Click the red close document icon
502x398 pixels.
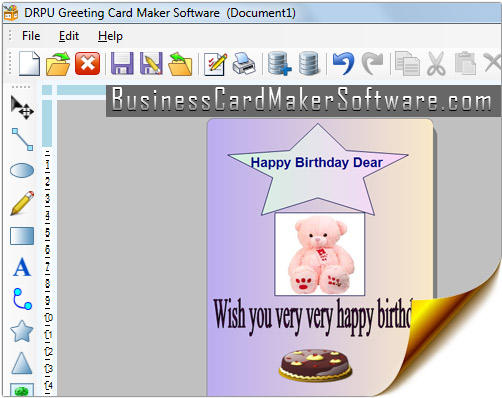pyautogui.click(x=87, y=63)
